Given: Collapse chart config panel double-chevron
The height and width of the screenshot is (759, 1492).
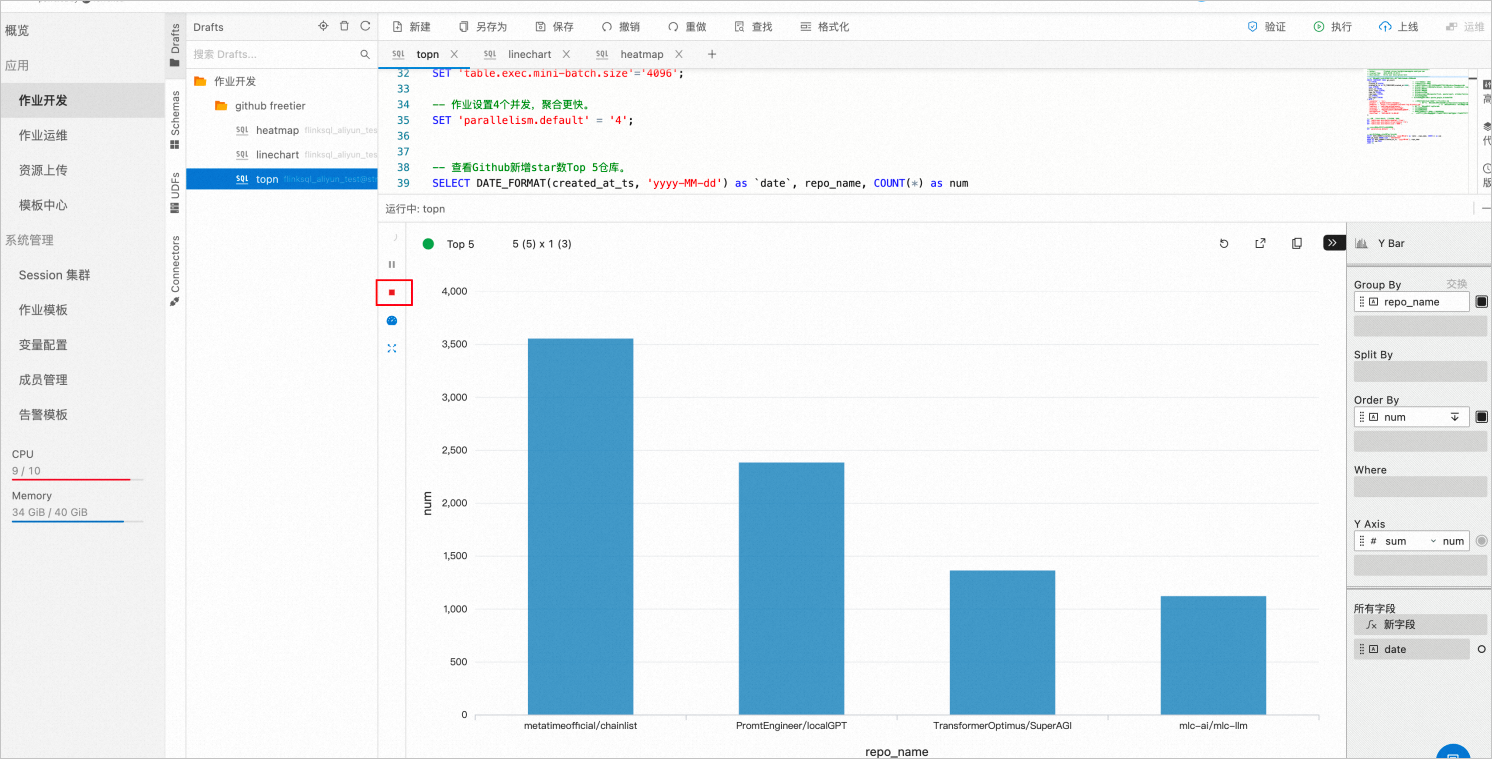Looking at the screenshot, I should coord(1334,243).
